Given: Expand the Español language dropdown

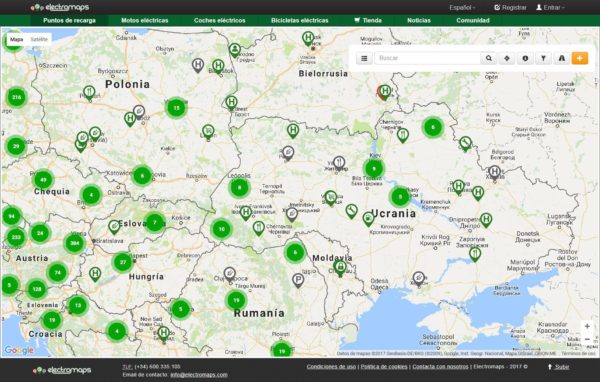Looking at the screenshot, I should [x=462, y=8].
